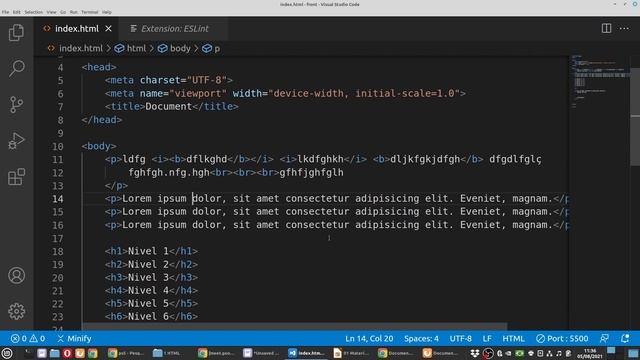Screen dimensions: 640x360
Task: Click the network tray icon
Action: [x=549, y=353]
